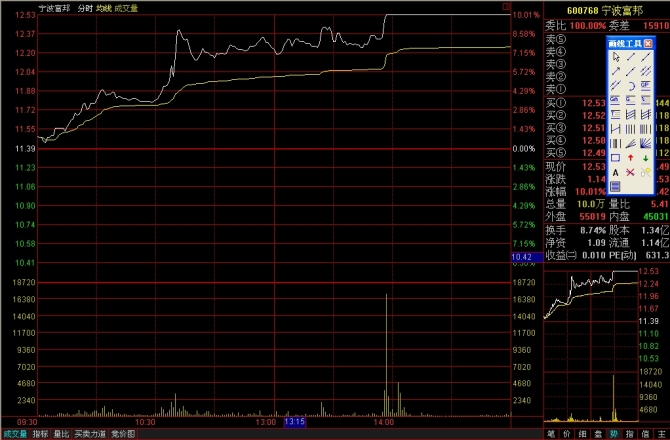Select the fan lines drawing tool

[x=645, y=143]
